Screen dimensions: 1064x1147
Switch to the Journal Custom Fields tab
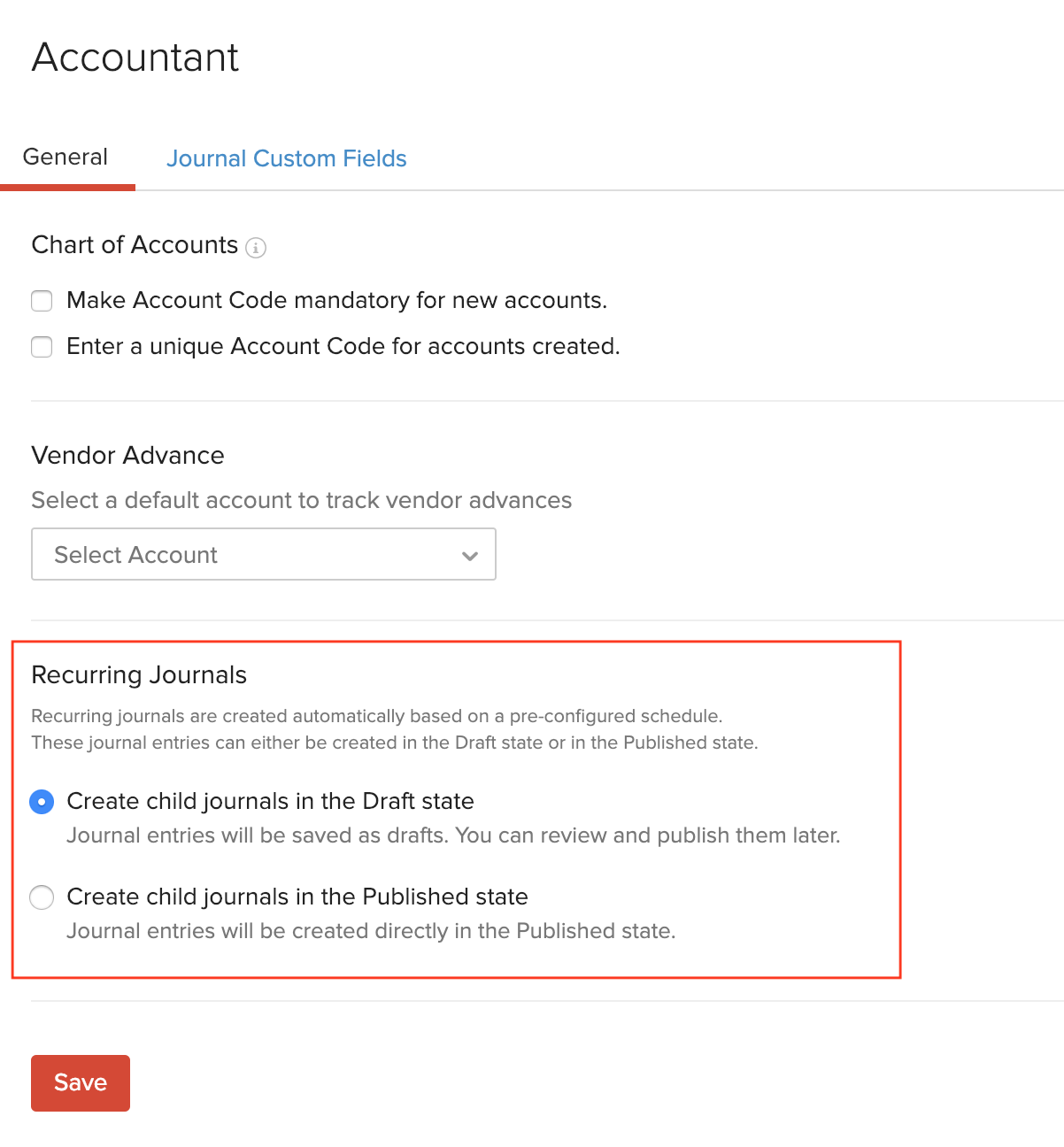(x=286, y=158)
